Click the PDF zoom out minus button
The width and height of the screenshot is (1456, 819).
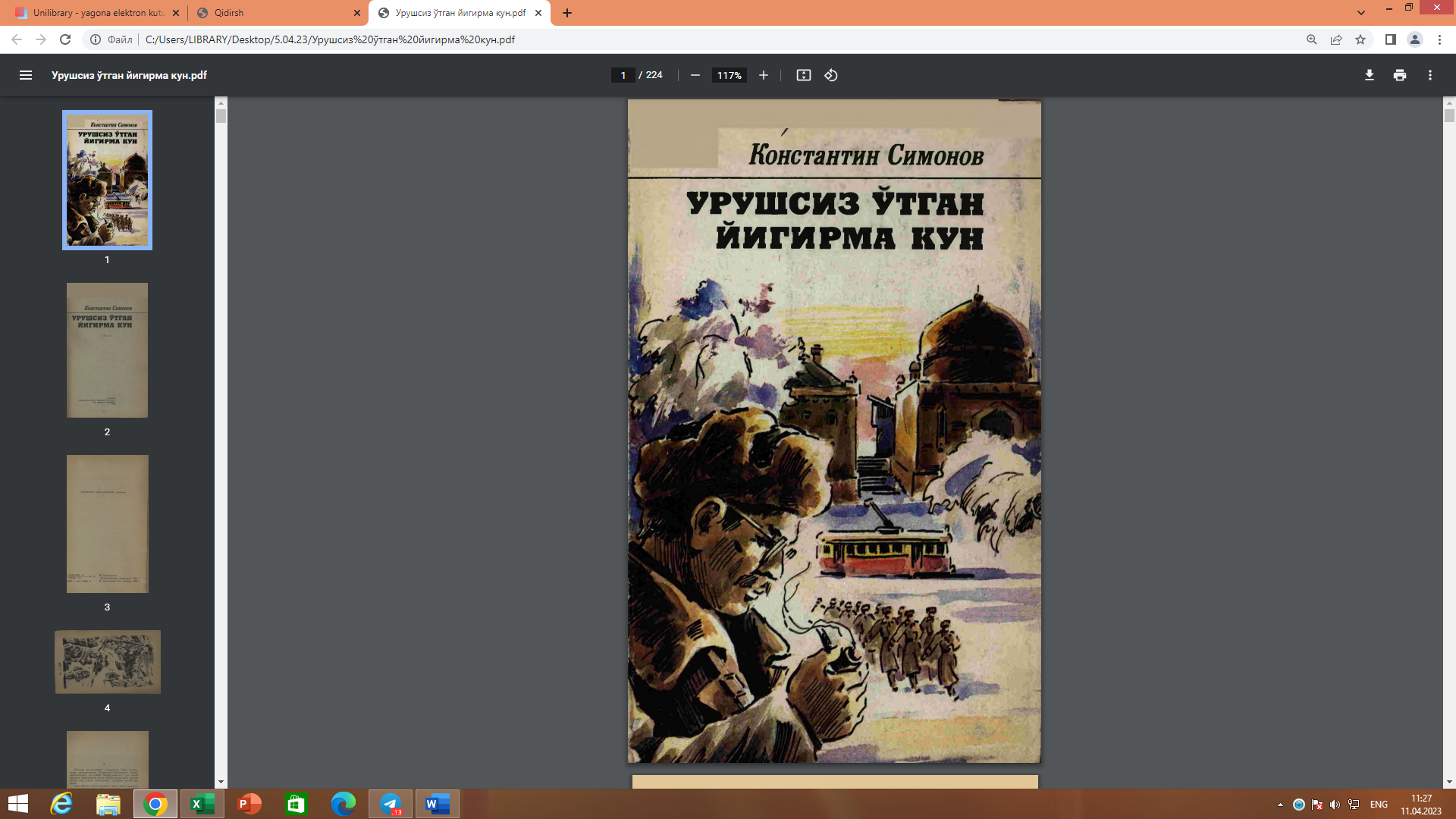(x=695, y=75)
